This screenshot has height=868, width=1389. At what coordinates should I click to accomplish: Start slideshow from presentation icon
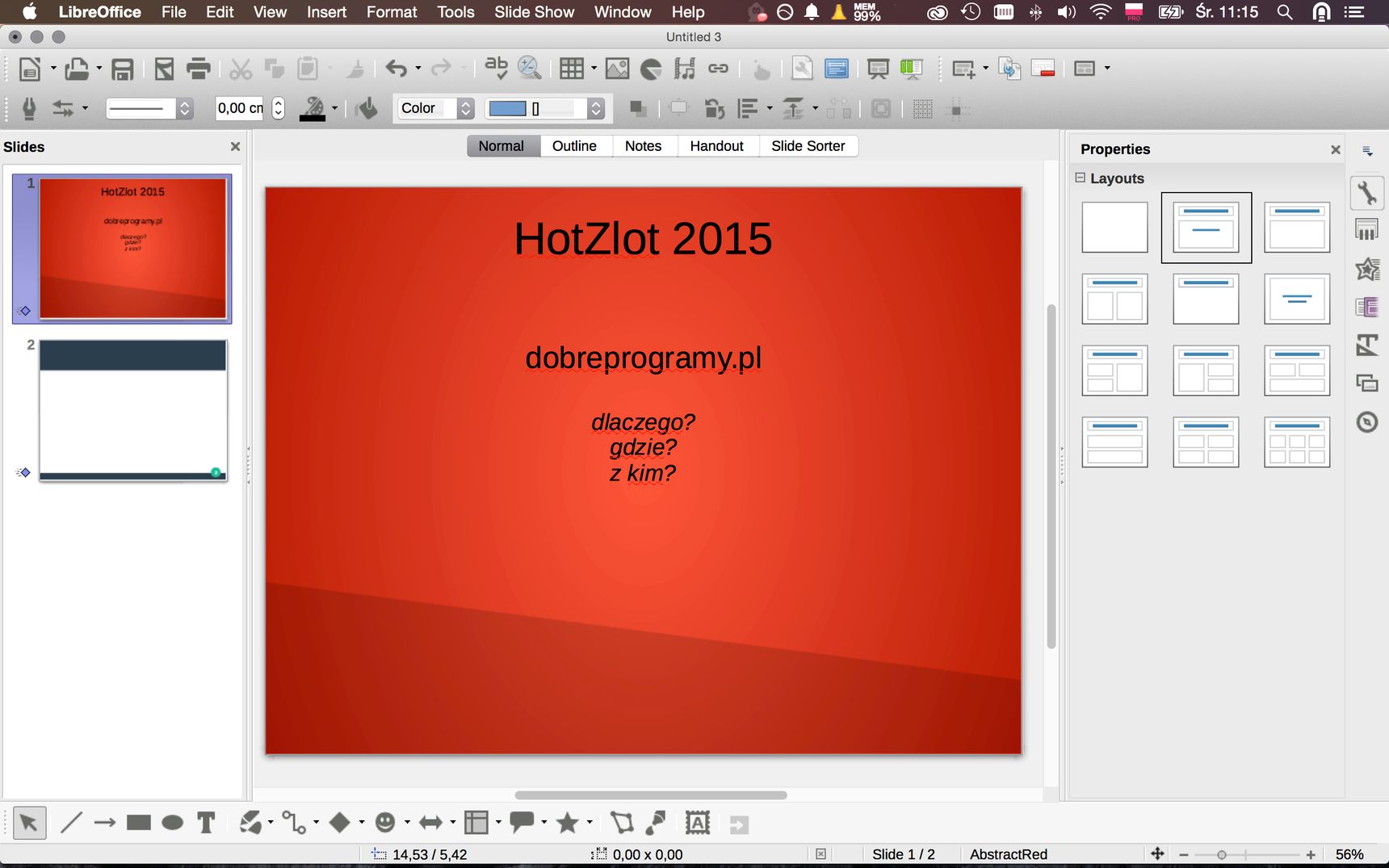pos(878,69)
